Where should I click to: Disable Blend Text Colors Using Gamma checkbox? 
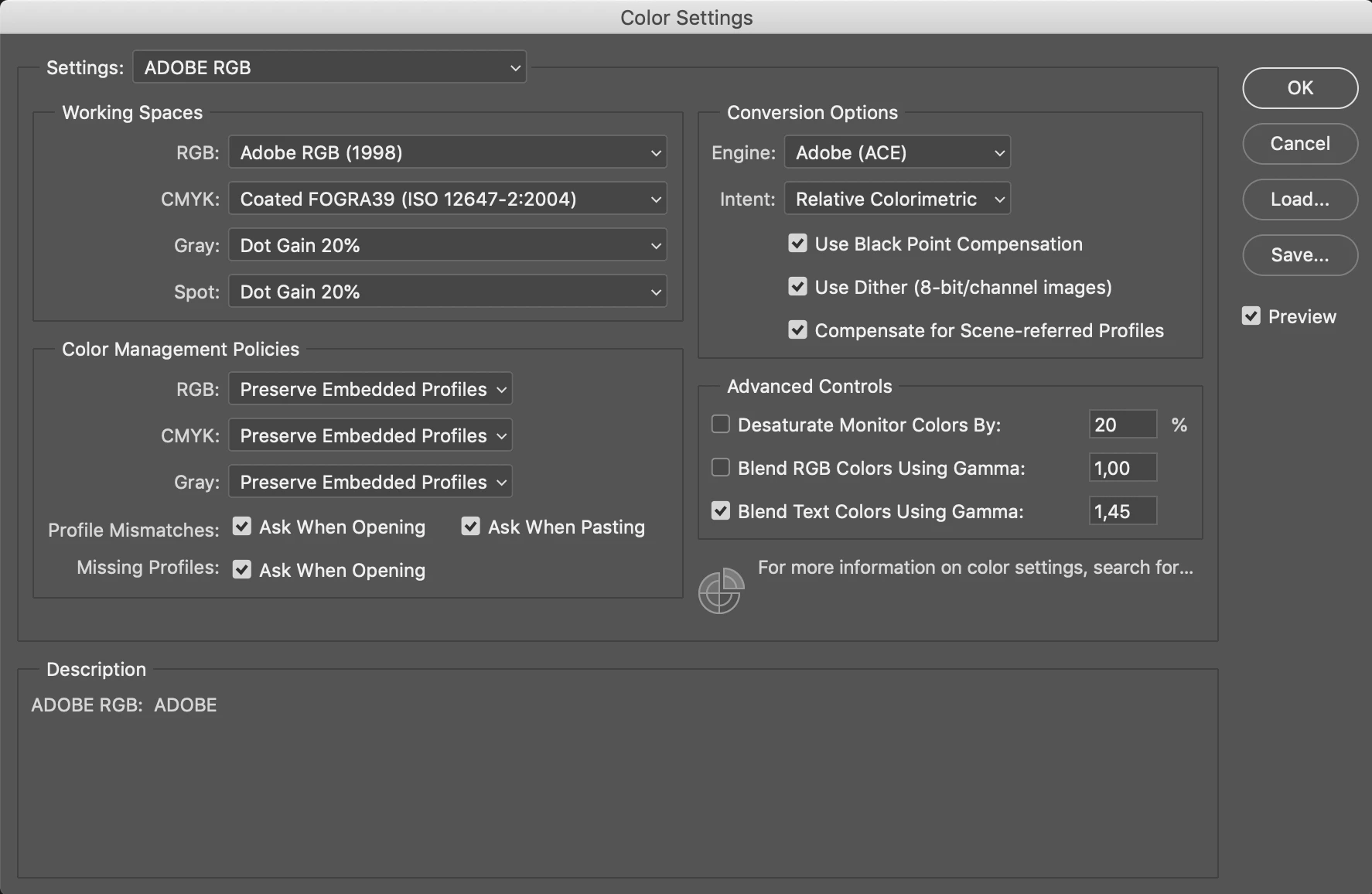[x=720, y=511]
